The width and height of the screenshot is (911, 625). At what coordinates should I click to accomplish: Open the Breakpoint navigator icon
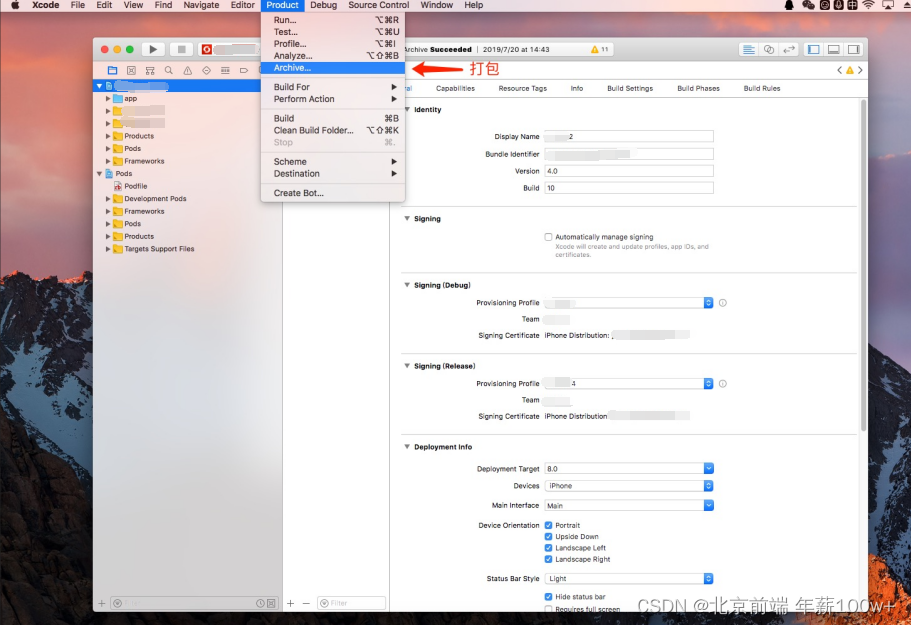click(243, 70)
